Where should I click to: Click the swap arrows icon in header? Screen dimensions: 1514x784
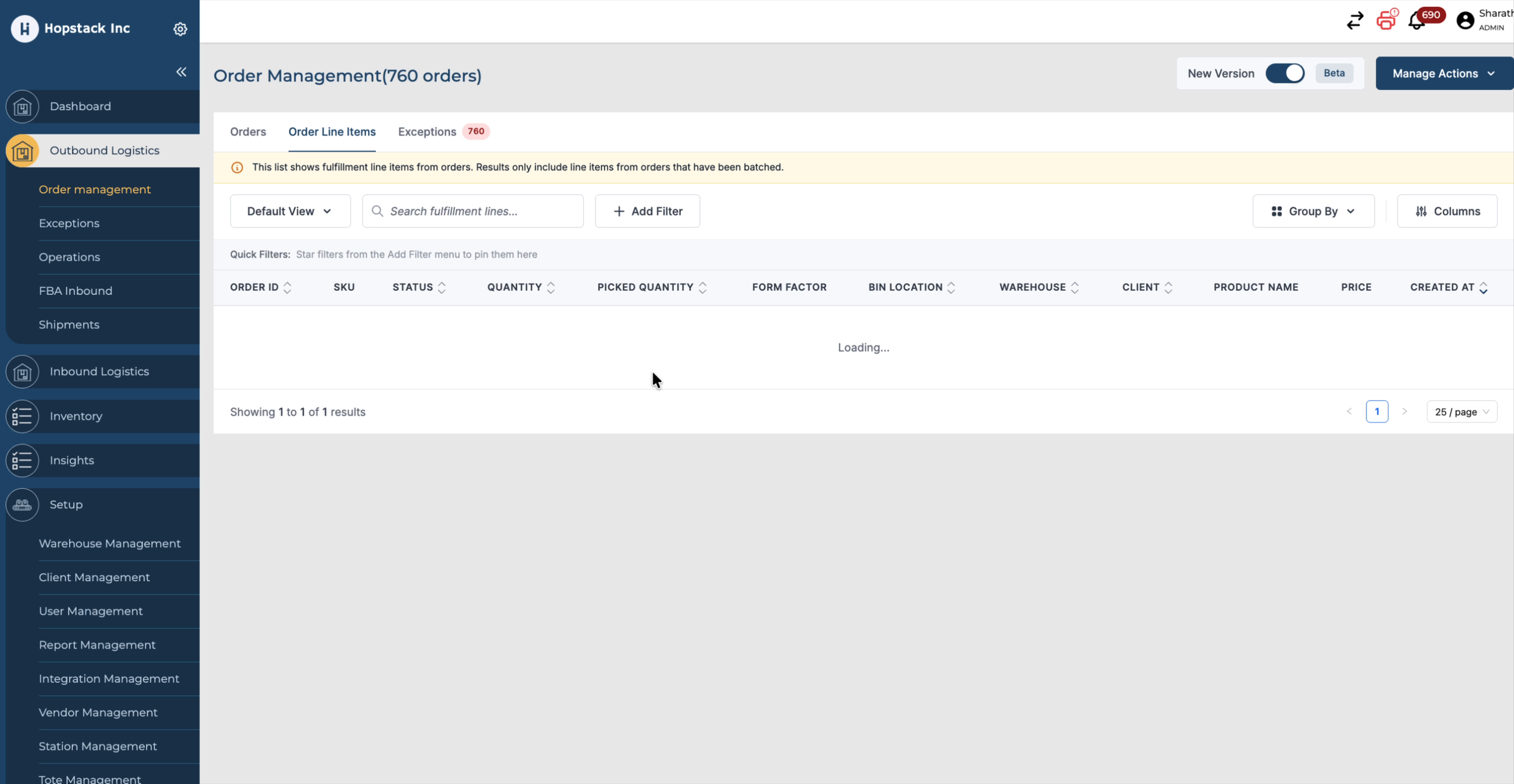(1355, 21)
